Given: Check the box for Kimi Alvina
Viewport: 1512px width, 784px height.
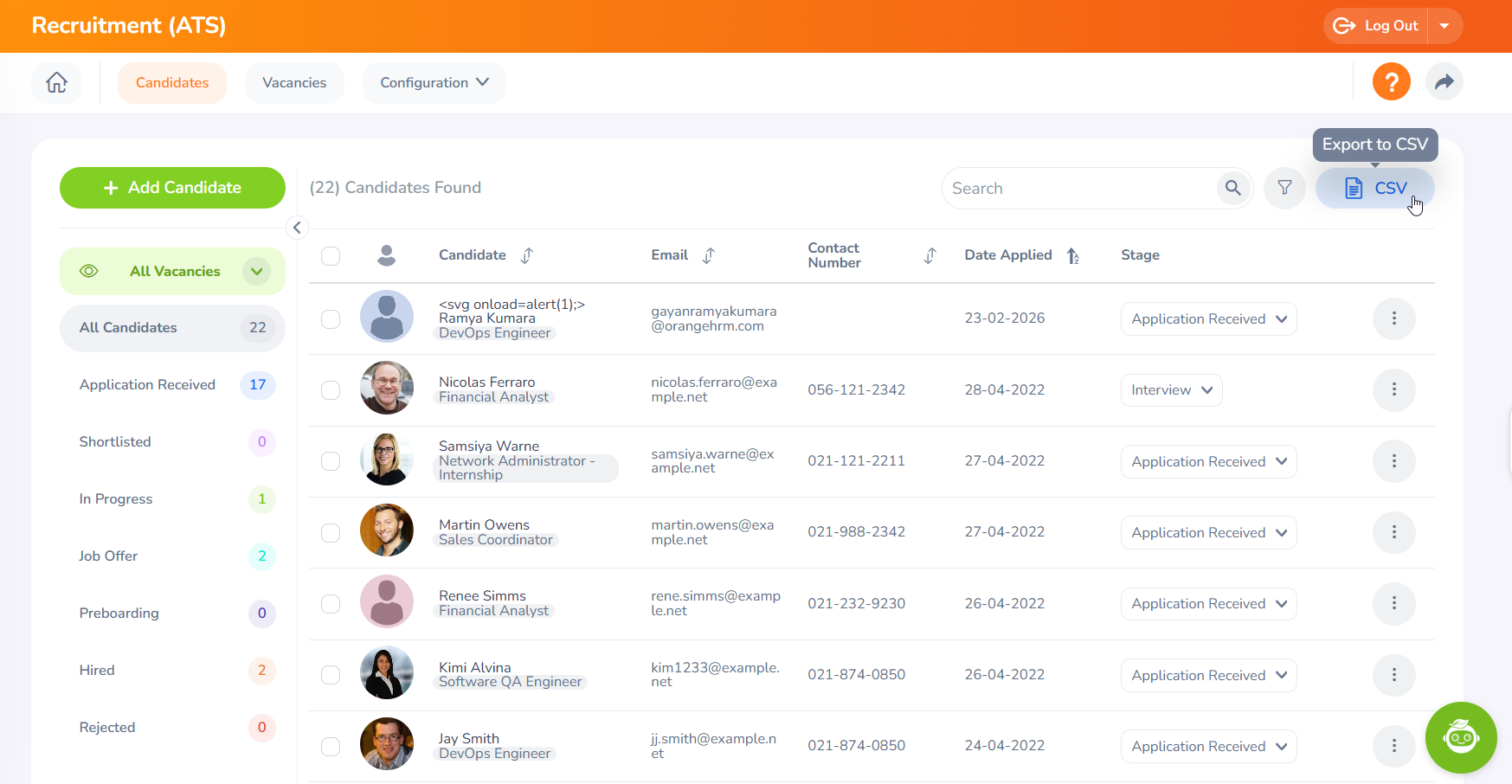Looking at the screenshot, I should point(331,675).
